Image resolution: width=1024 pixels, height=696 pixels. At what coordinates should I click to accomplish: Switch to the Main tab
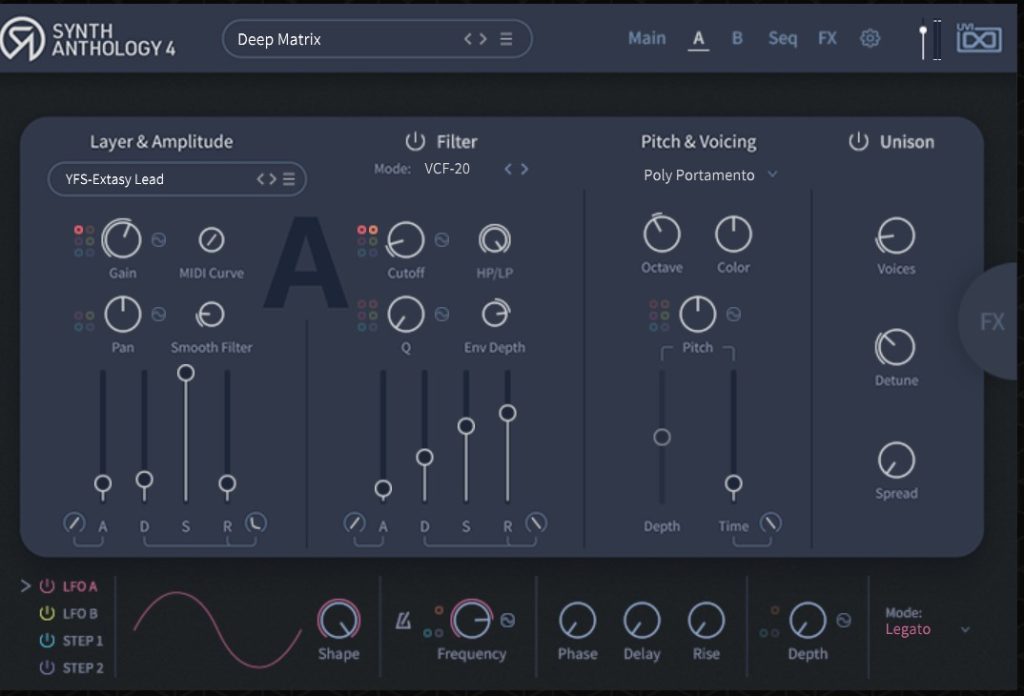coord(646,38)
